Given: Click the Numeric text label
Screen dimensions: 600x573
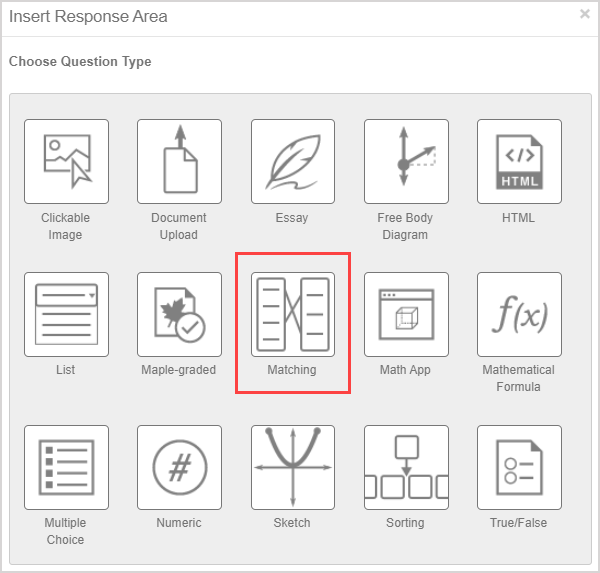Looking at the screenshot, I should click(179, 523).
